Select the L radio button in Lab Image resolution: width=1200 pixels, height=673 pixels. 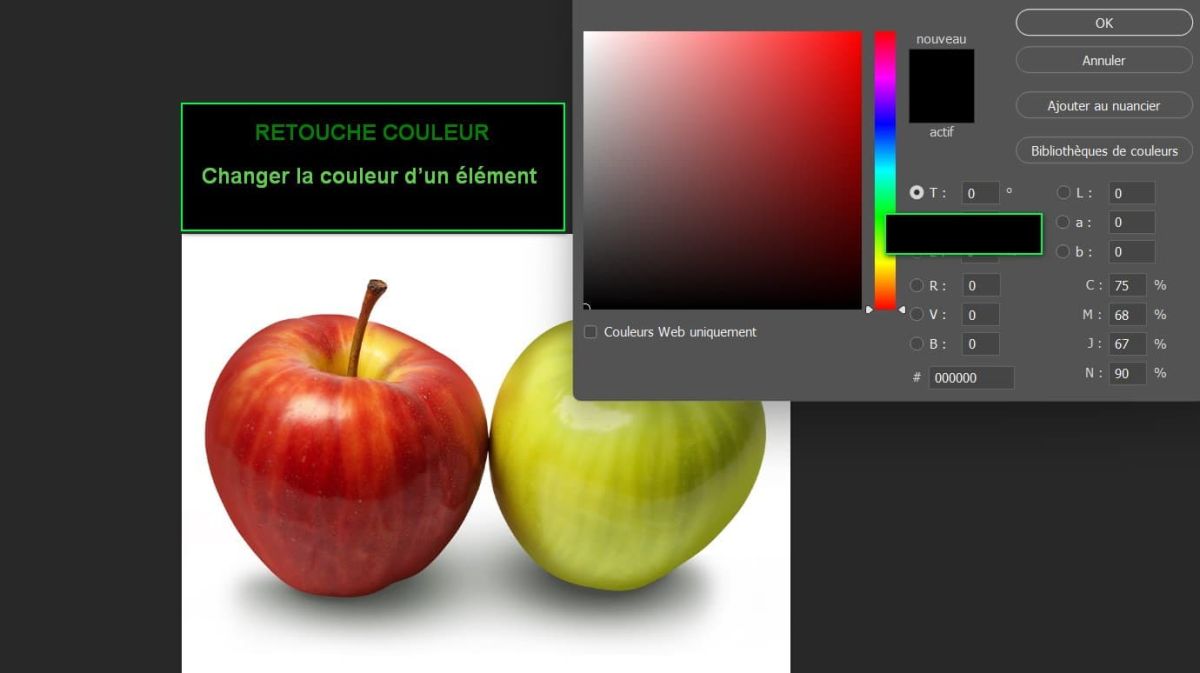1064,193
